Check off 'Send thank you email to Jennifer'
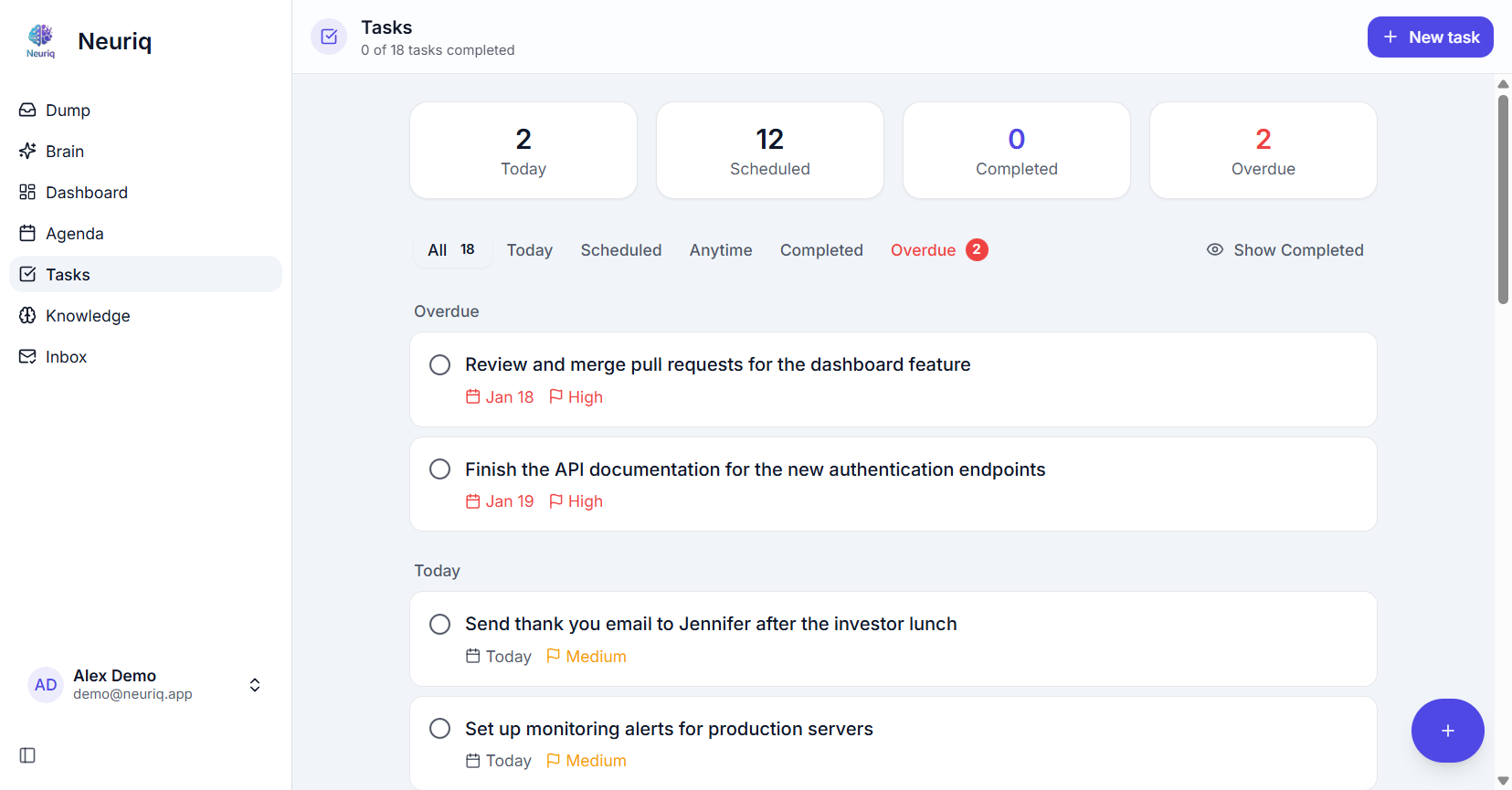The width and height of the screenshot is (1512, 790). point(439,624)
